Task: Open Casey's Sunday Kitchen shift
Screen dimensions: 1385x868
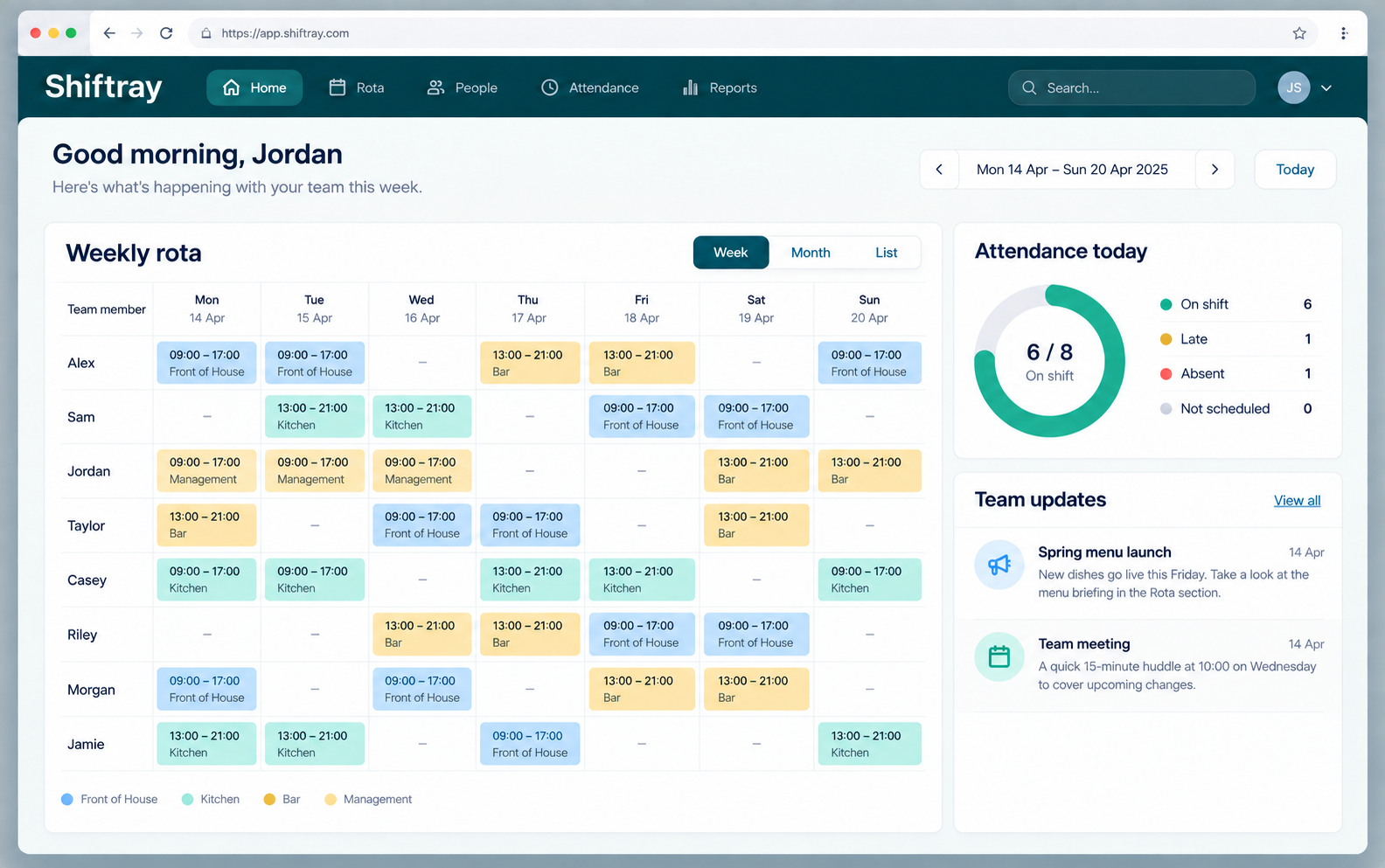Action: (x=870, y=580)
